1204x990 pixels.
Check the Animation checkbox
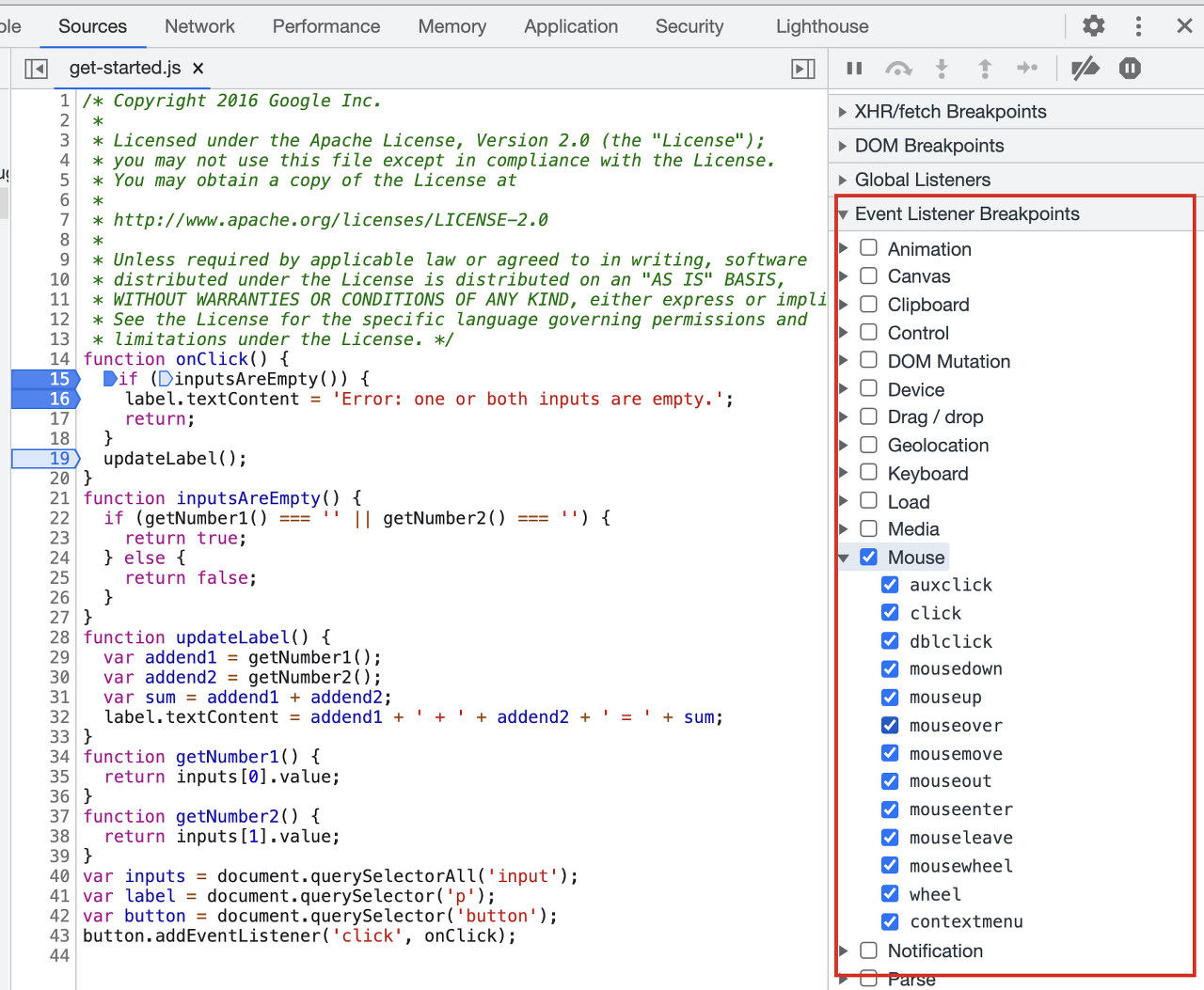point(869,248)
